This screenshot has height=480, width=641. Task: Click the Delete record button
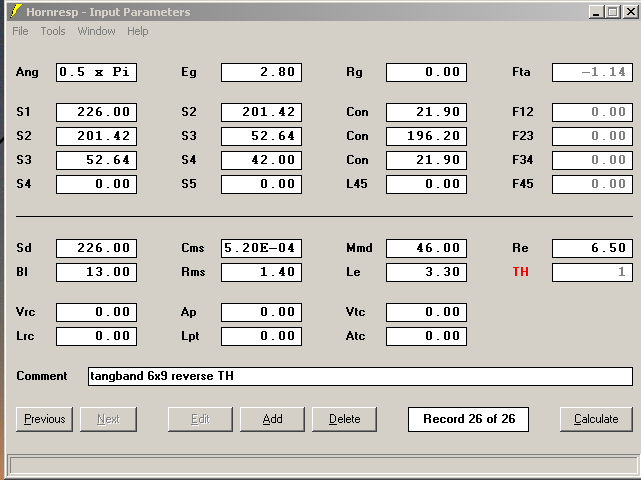[x=344, y=419]
